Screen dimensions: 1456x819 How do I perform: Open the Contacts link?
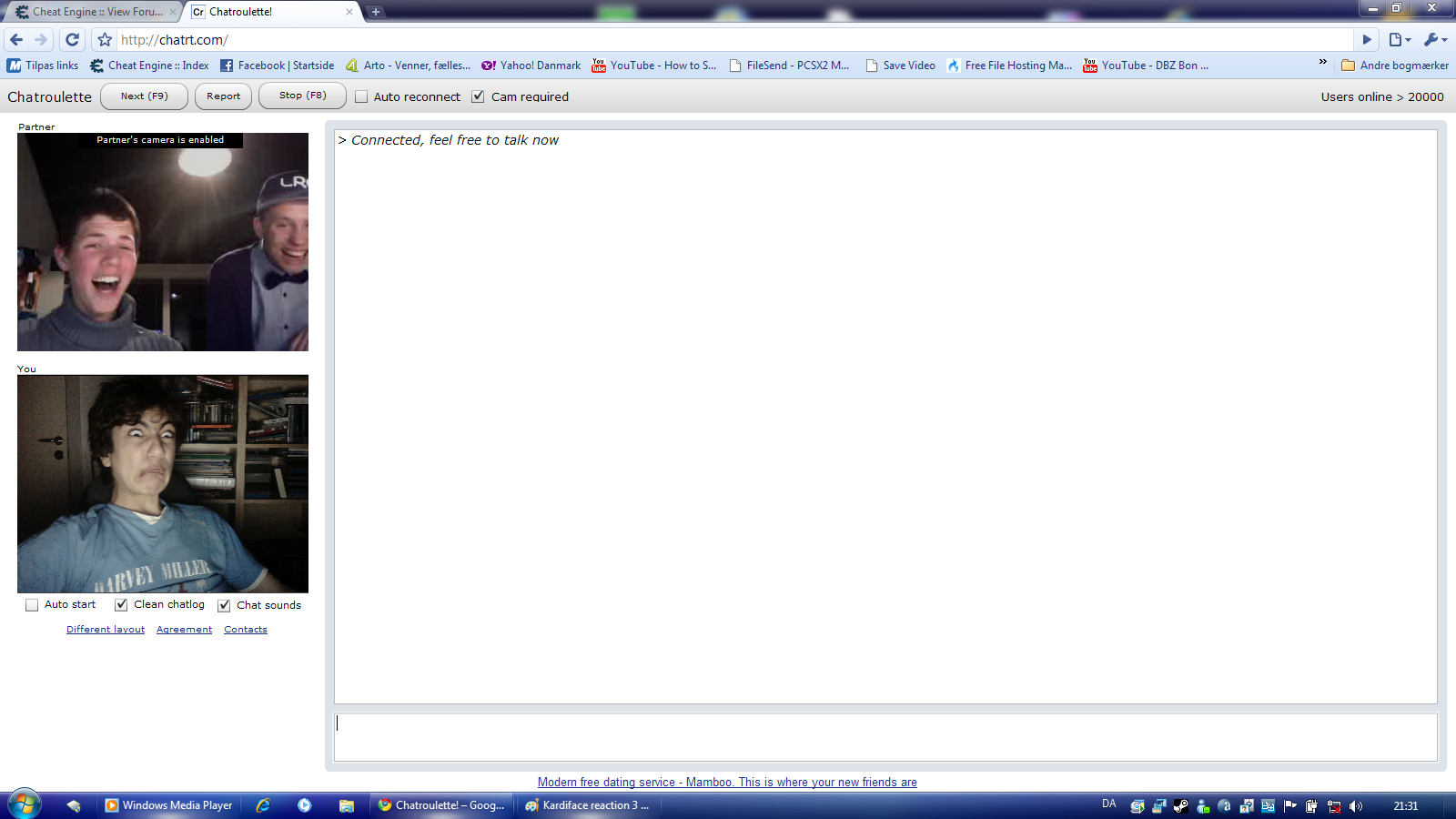246,629
